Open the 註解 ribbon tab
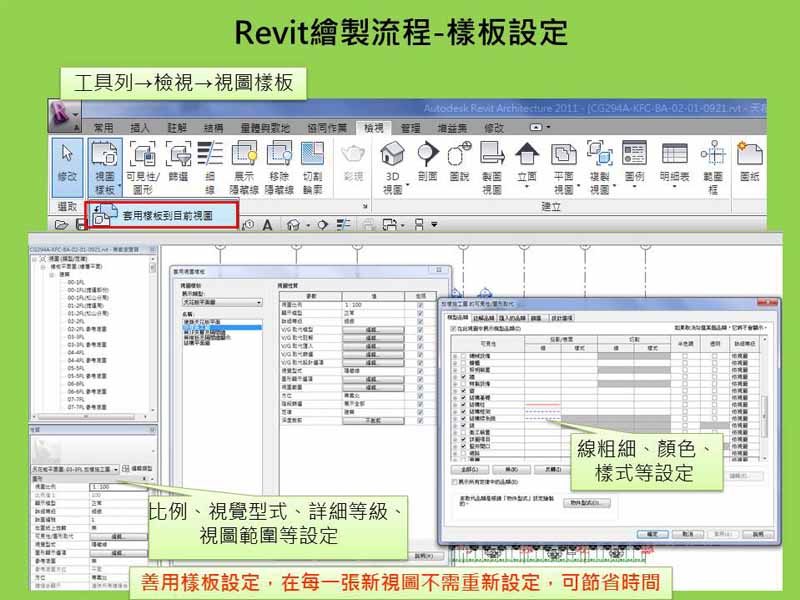Screen dimensions: 800x600 click(177, 128)
